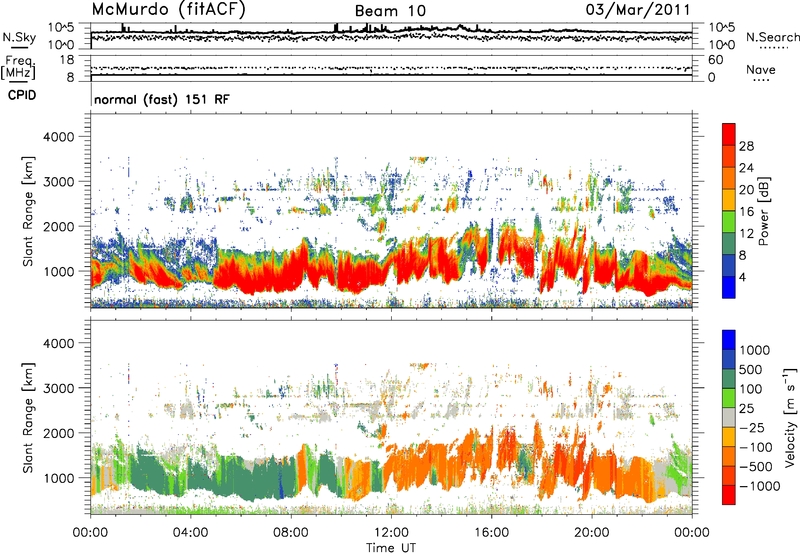Click the 60 Nave axis value
This screenshot has height=554, width=800.
click(x=716, y=60)
